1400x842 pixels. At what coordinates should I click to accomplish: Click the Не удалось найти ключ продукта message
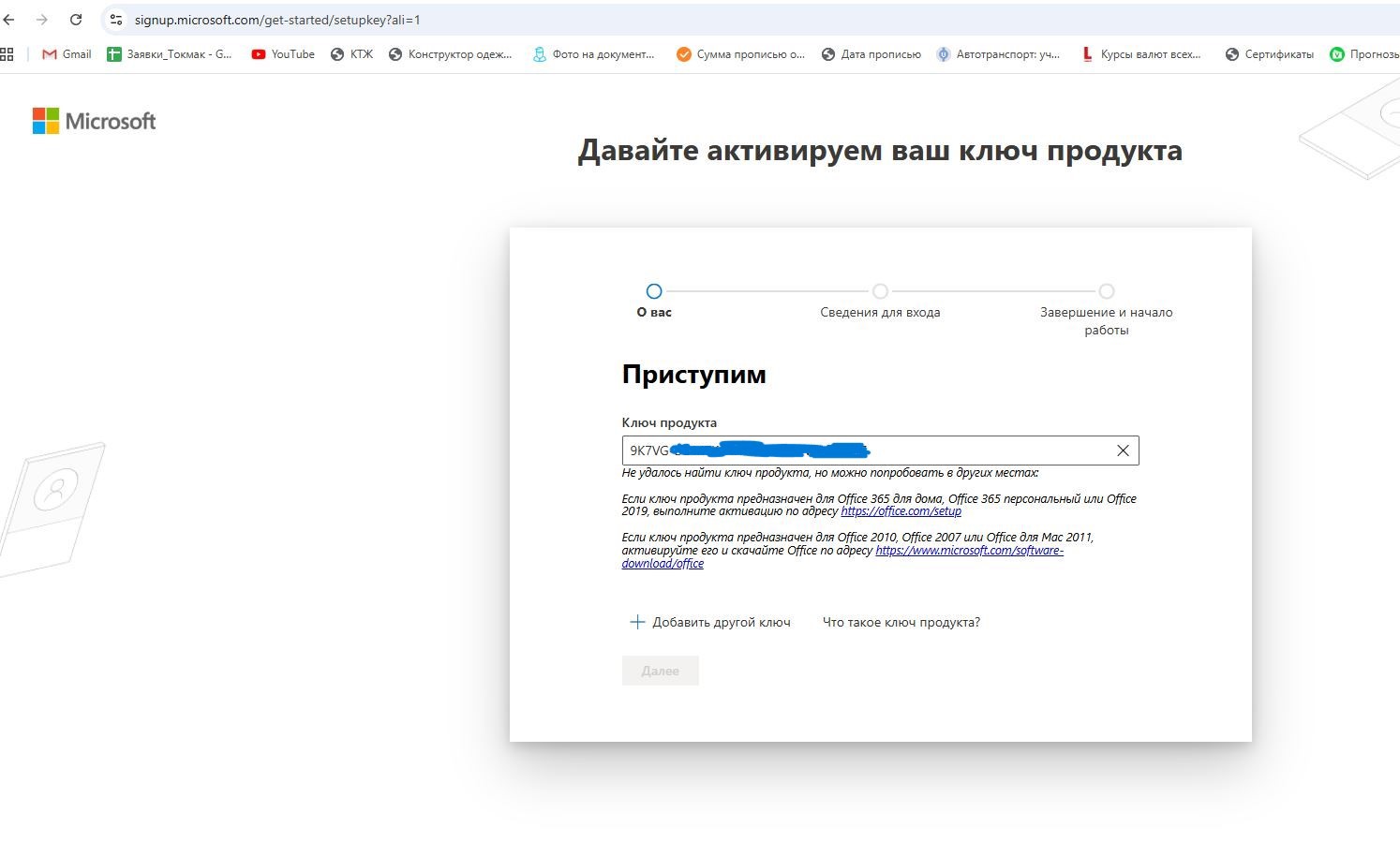[x=829, y=473]
